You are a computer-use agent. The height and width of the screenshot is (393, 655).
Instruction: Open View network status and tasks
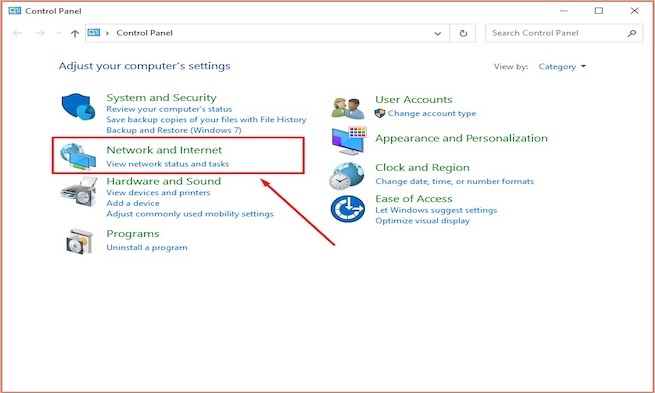(168, 164)
